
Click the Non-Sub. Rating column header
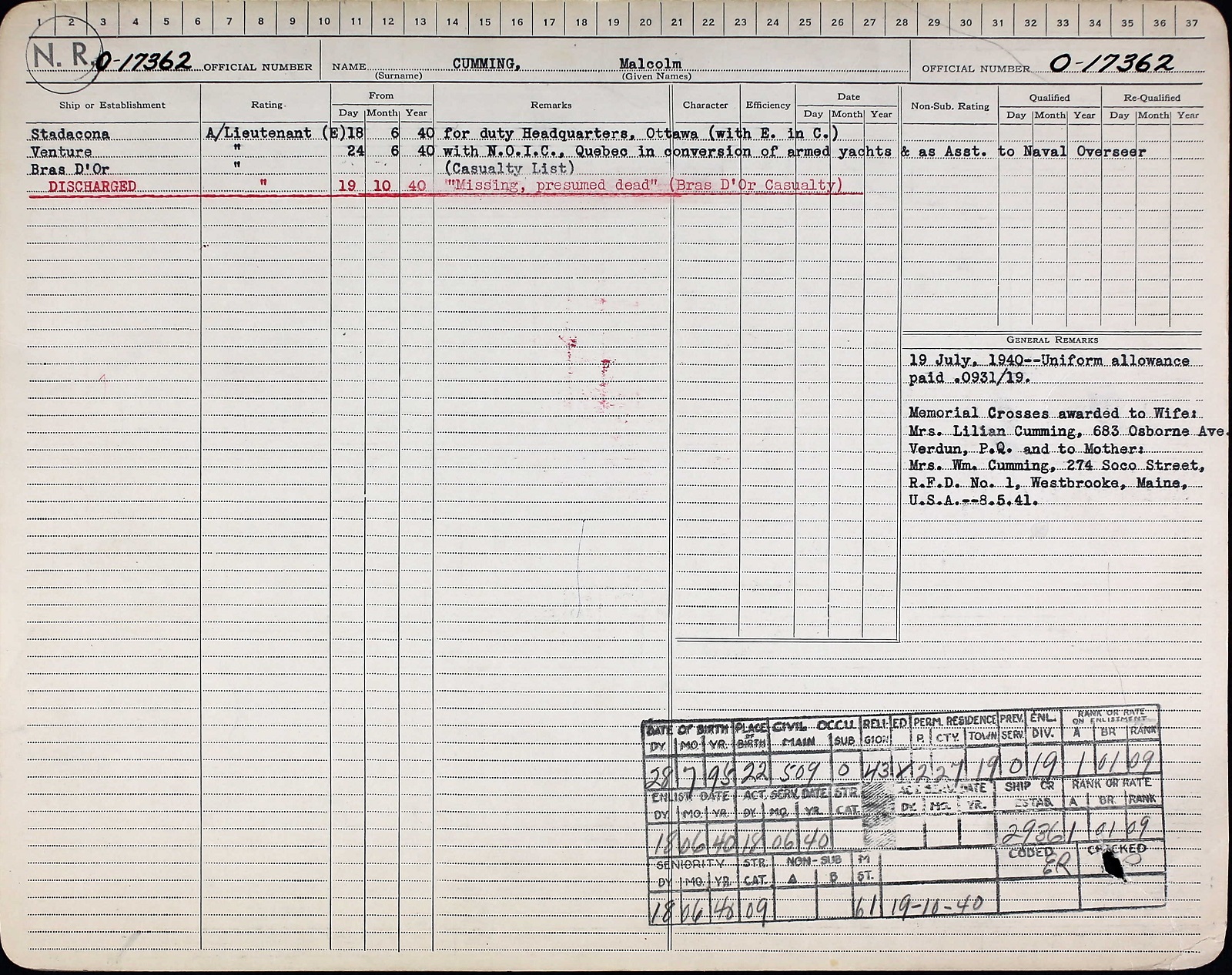tap(949, 106)
